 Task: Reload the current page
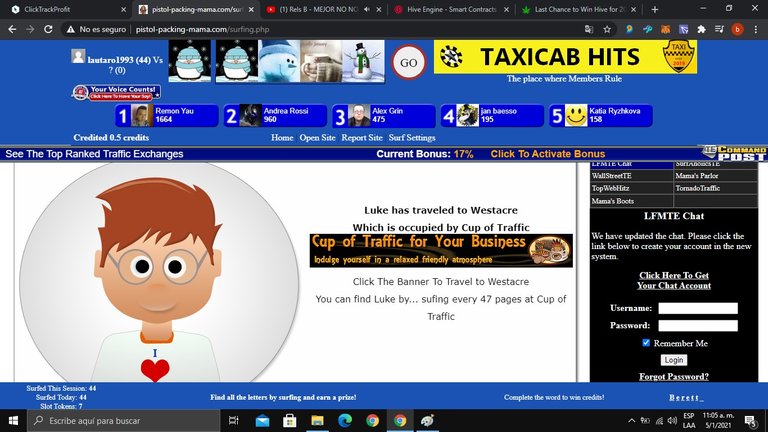click(x=48, y=29)
